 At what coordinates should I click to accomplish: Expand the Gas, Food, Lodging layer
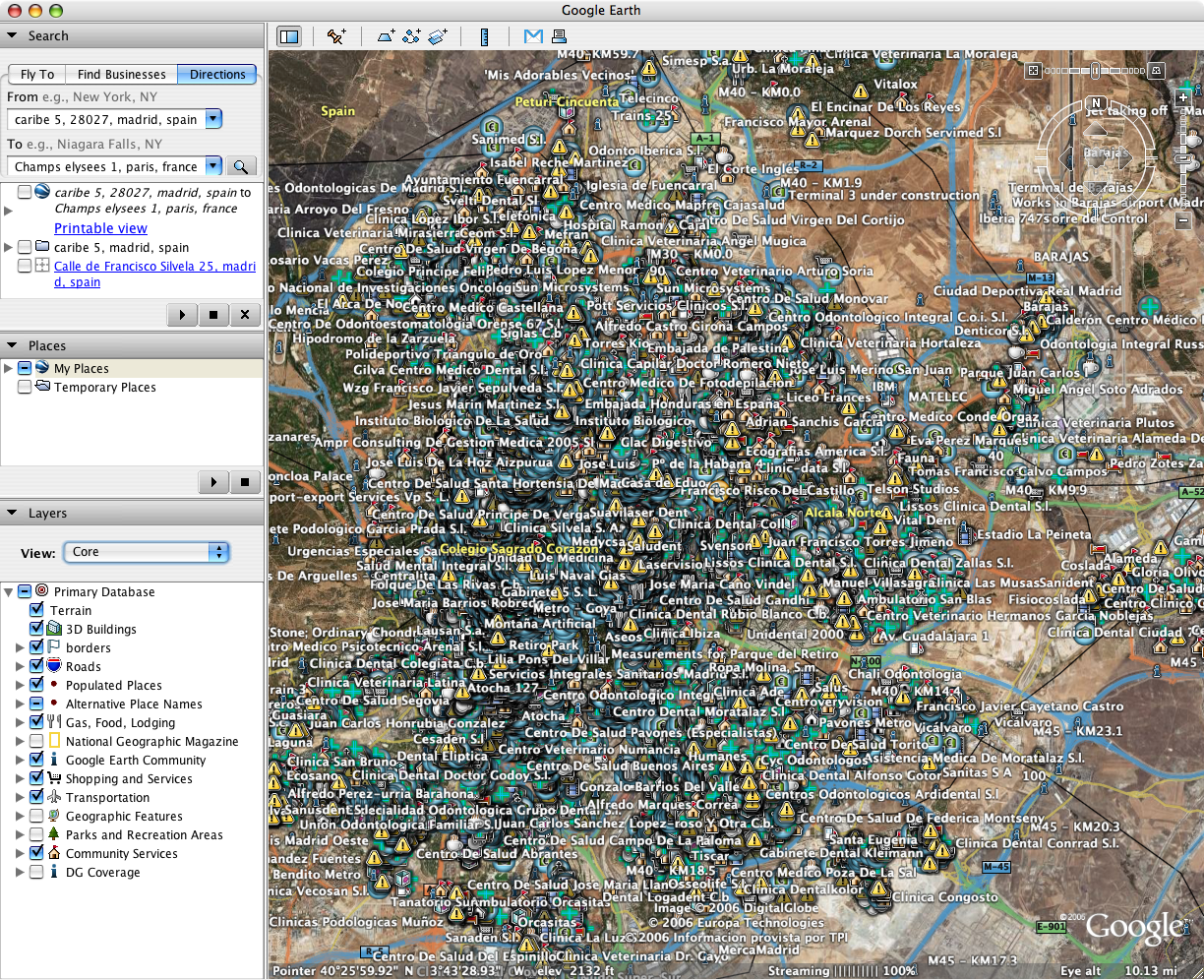[x=21, y=723]
